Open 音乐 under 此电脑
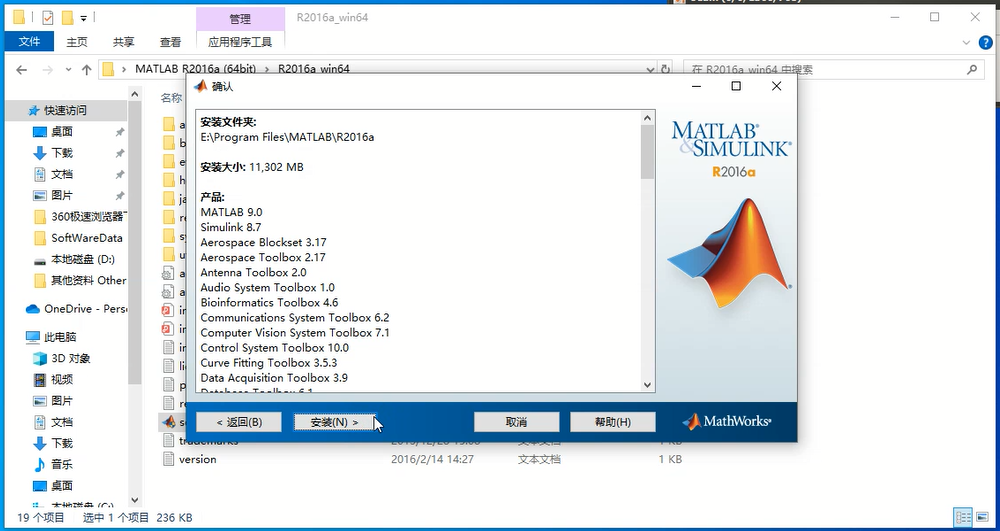This screenshot has width=1000, height=531. pyautogui.click(x=62, y=464)
